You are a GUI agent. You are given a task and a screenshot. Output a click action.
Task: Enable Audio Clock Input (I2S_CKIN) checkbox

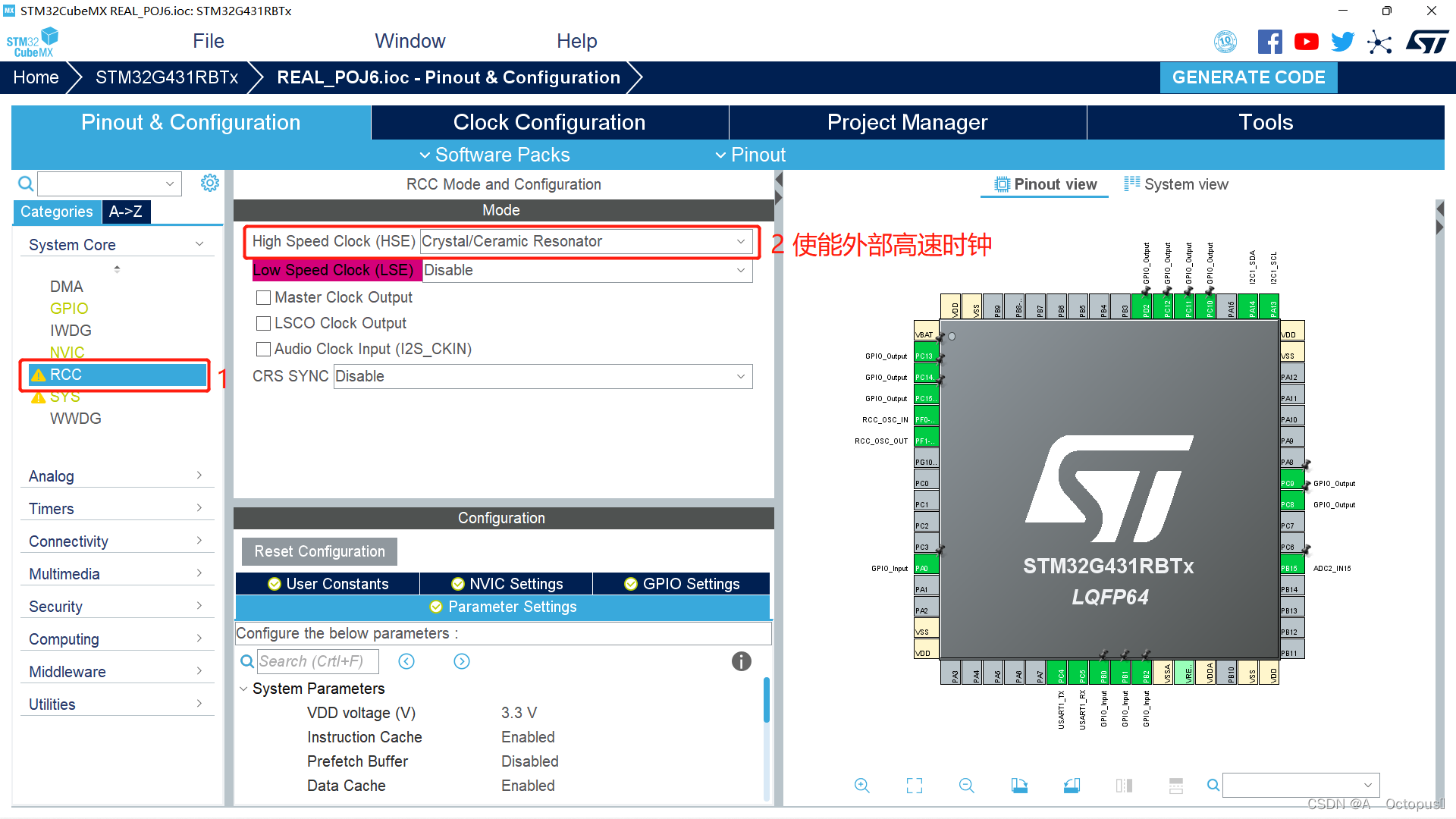pyautogui.click(x=264, y=350)
